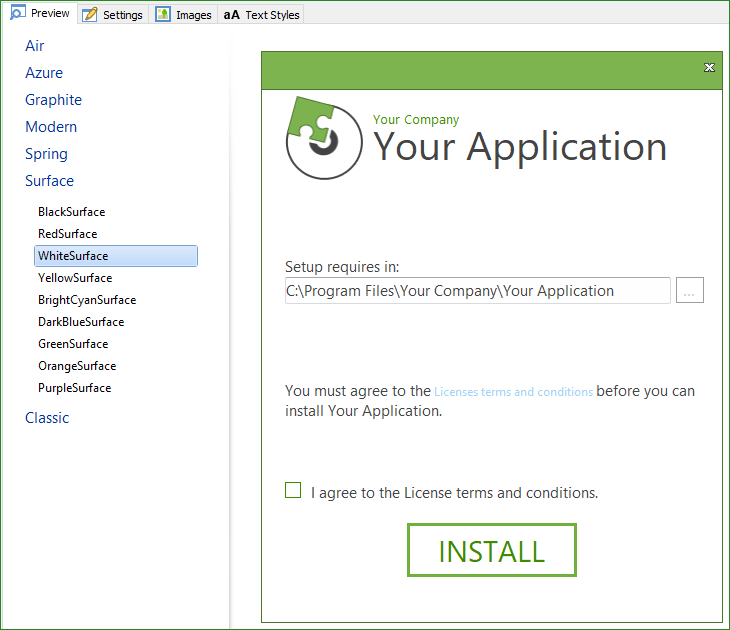Select the Azure theme
This screenshot has width=730, height=630.
tap(44, 73)
